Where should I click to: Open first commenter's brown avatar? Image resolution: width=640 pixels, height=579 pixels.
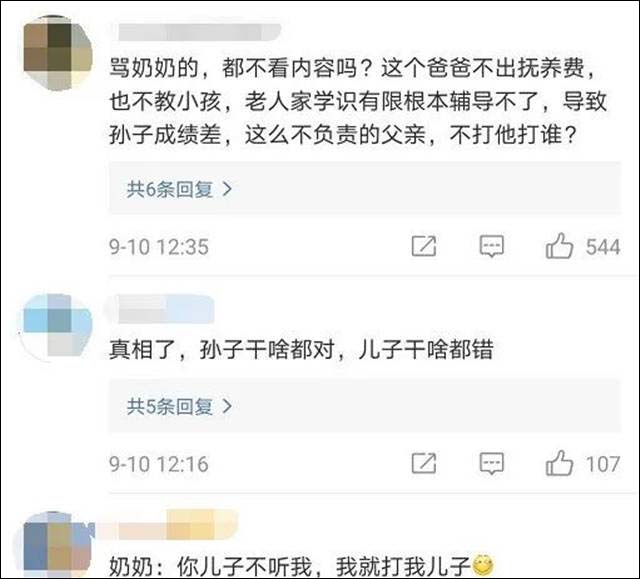[x=57, y=53]
